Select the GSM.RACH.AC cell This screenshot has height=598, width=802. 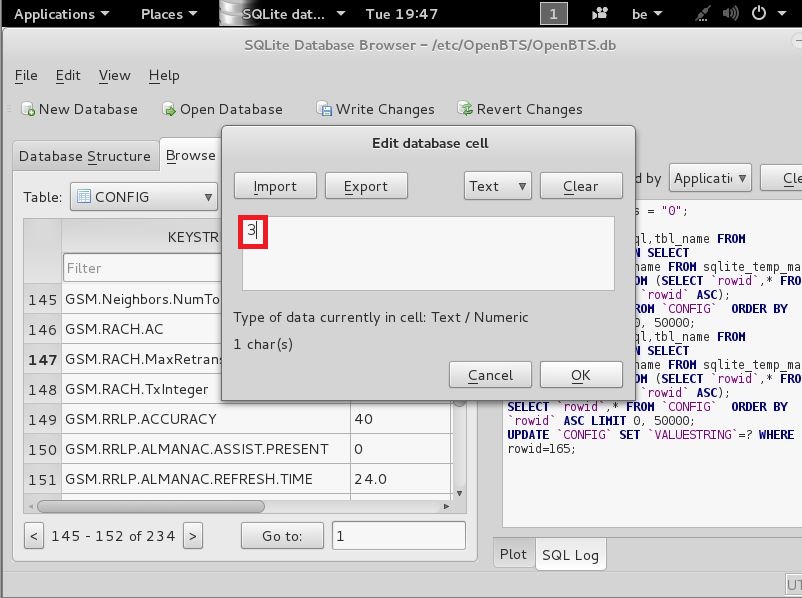coord(142,329)
